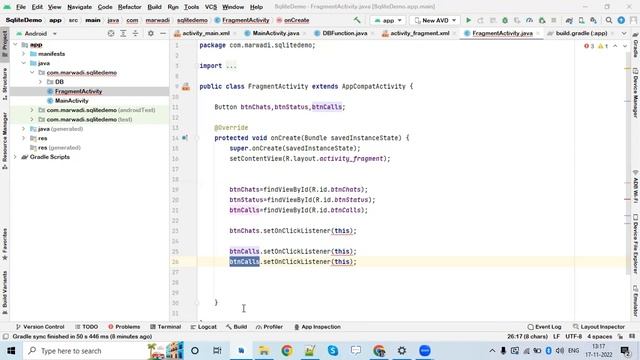This screenshot has width=640, height=360.
Task: Switch to DBFunction.java tab
Action: tap(344, 33)
